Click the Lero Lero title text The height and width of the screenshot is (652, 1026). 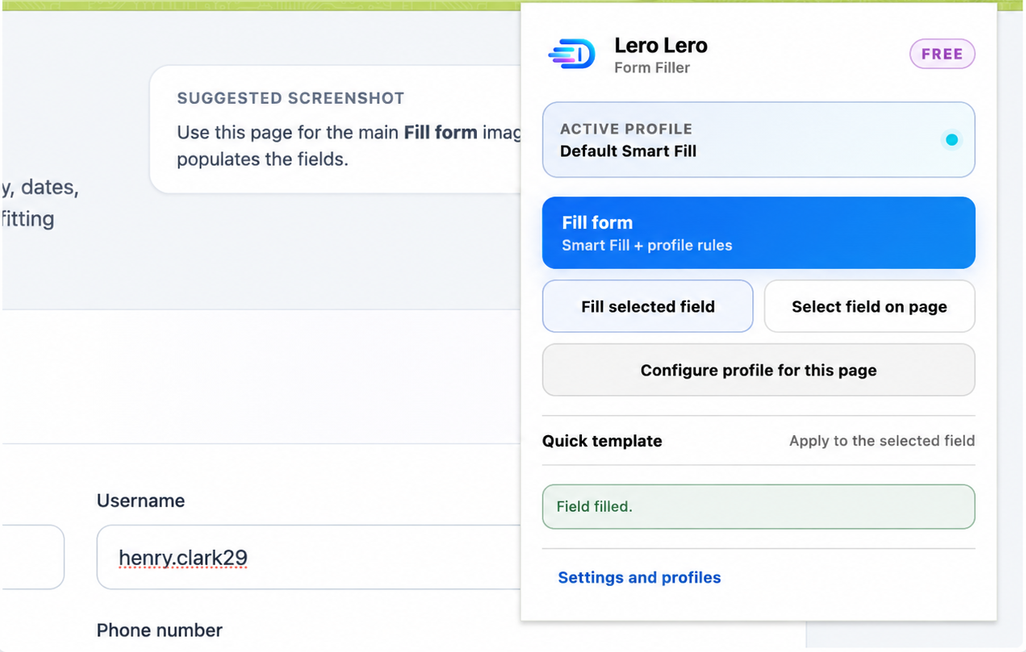click(x=660, y=45)
